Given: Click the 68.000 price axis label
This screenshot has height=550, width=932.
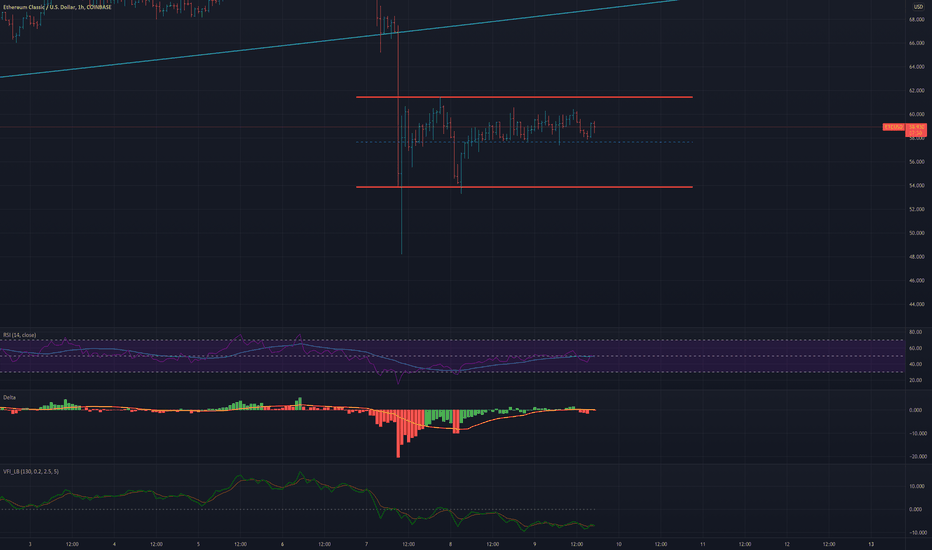Looking at the screenshot, I should point(917,20).
